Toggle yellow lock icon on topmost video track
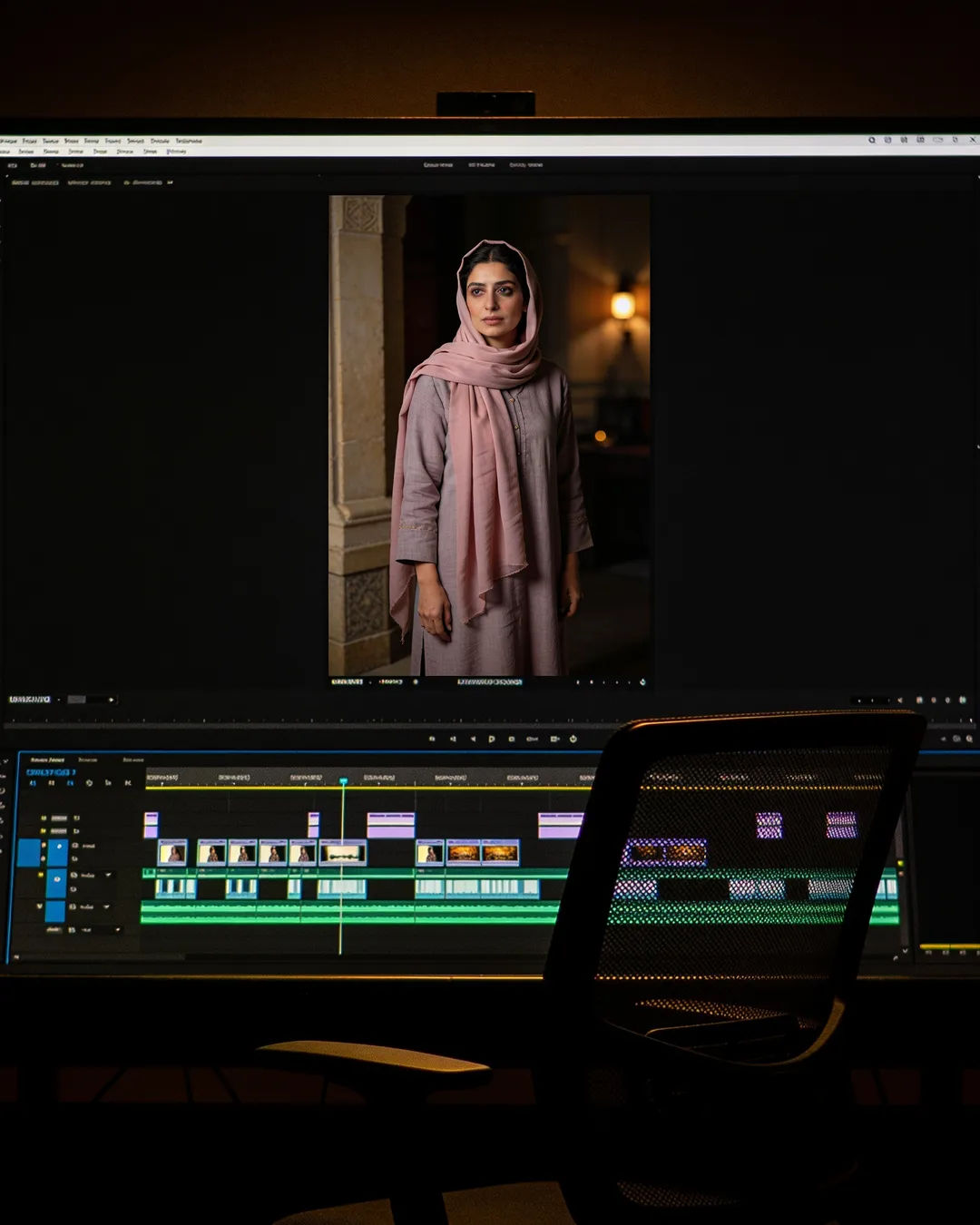Viewport: 980px width, 1225px height. coord(44,818)
